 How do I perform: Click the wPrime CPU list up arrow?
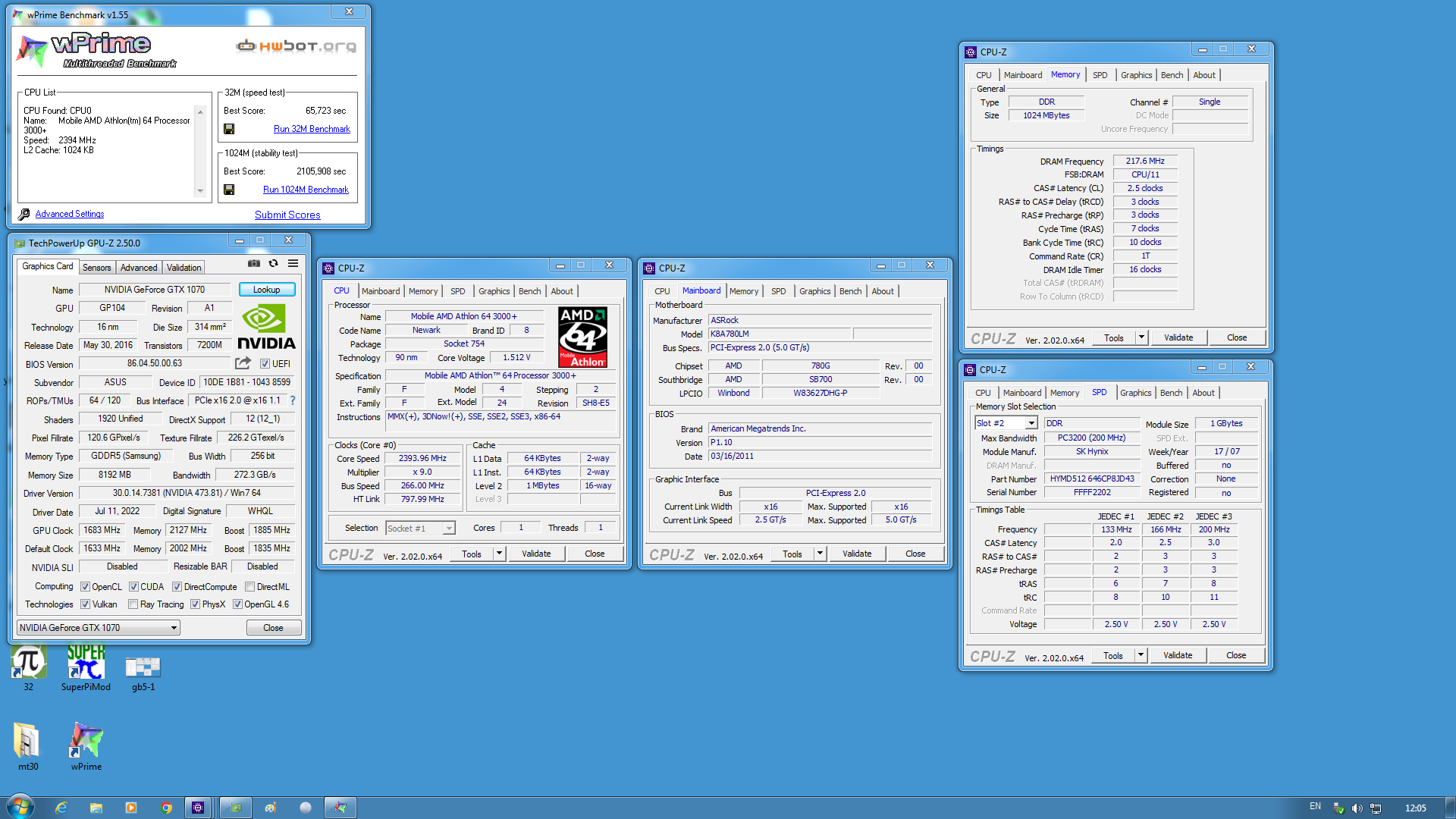coord(200,112)
